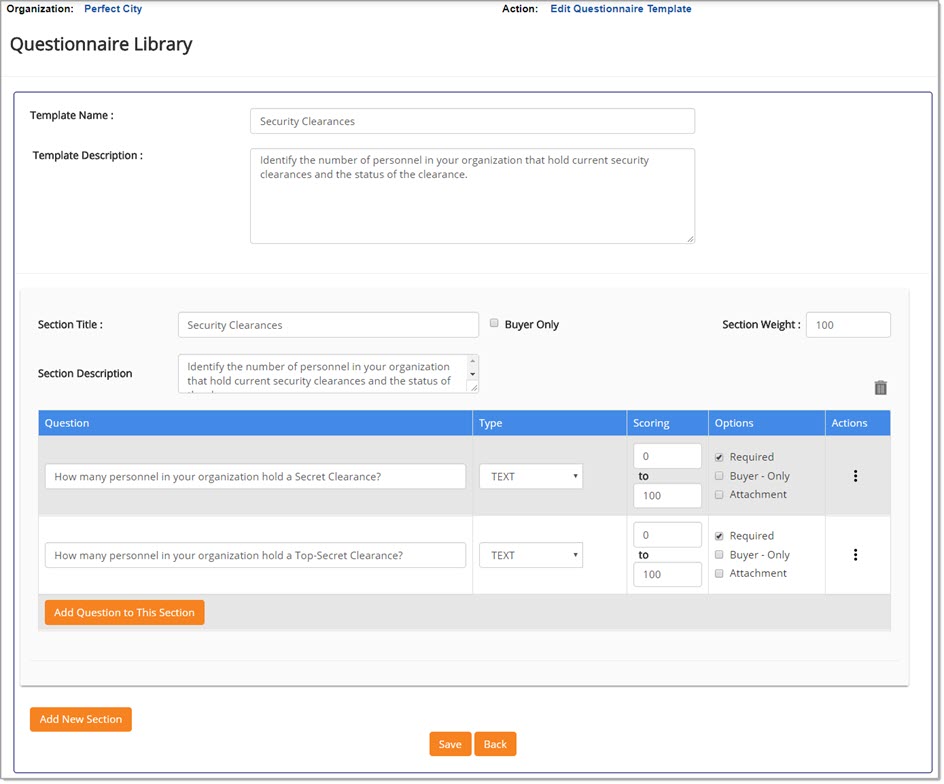Save the questionnaire template
Image resolution: width=944 pixels, height=784 pixels.
click(x=449, y=744)
